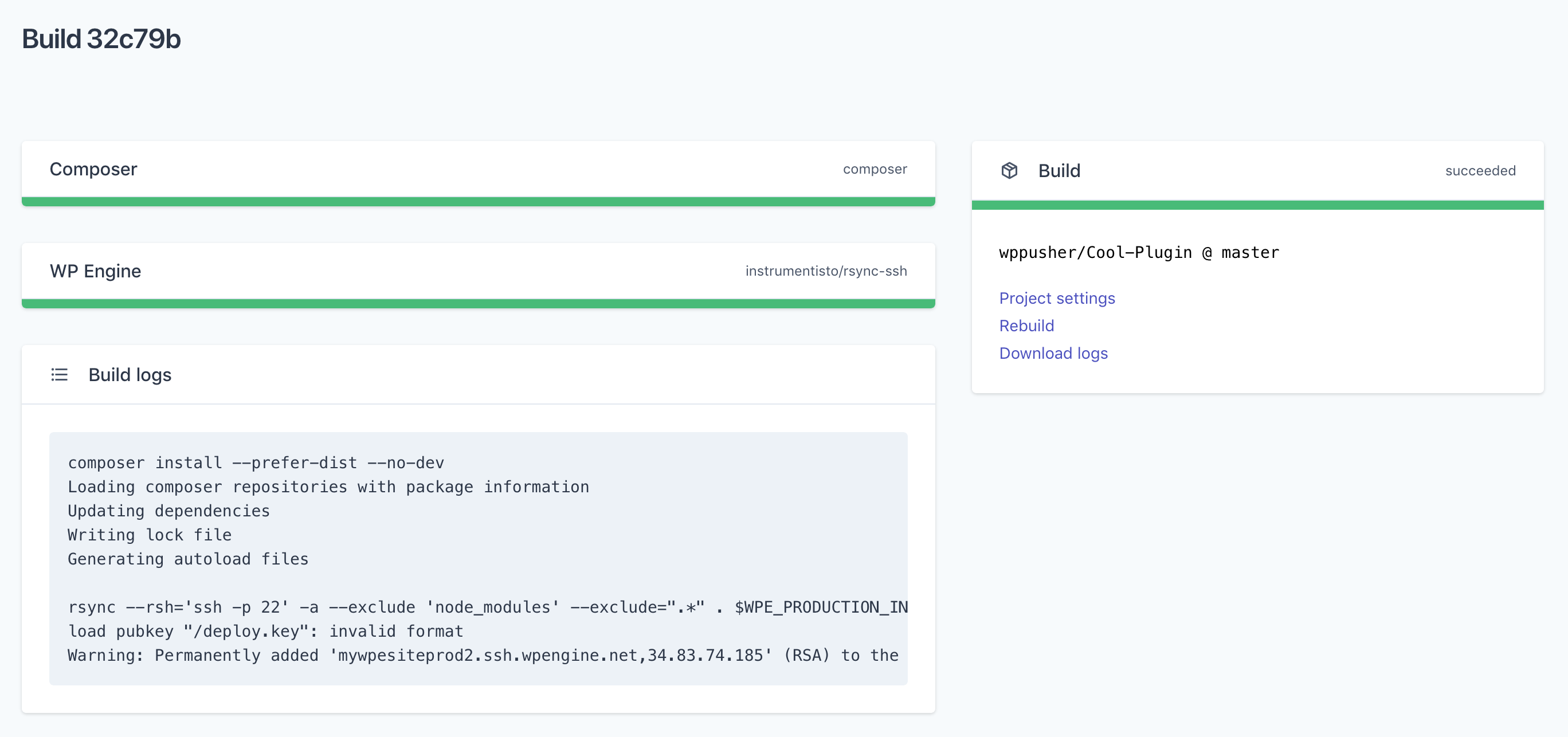Open the Project settings link
The image size is (1568, 737).
tap(1057, 298)
